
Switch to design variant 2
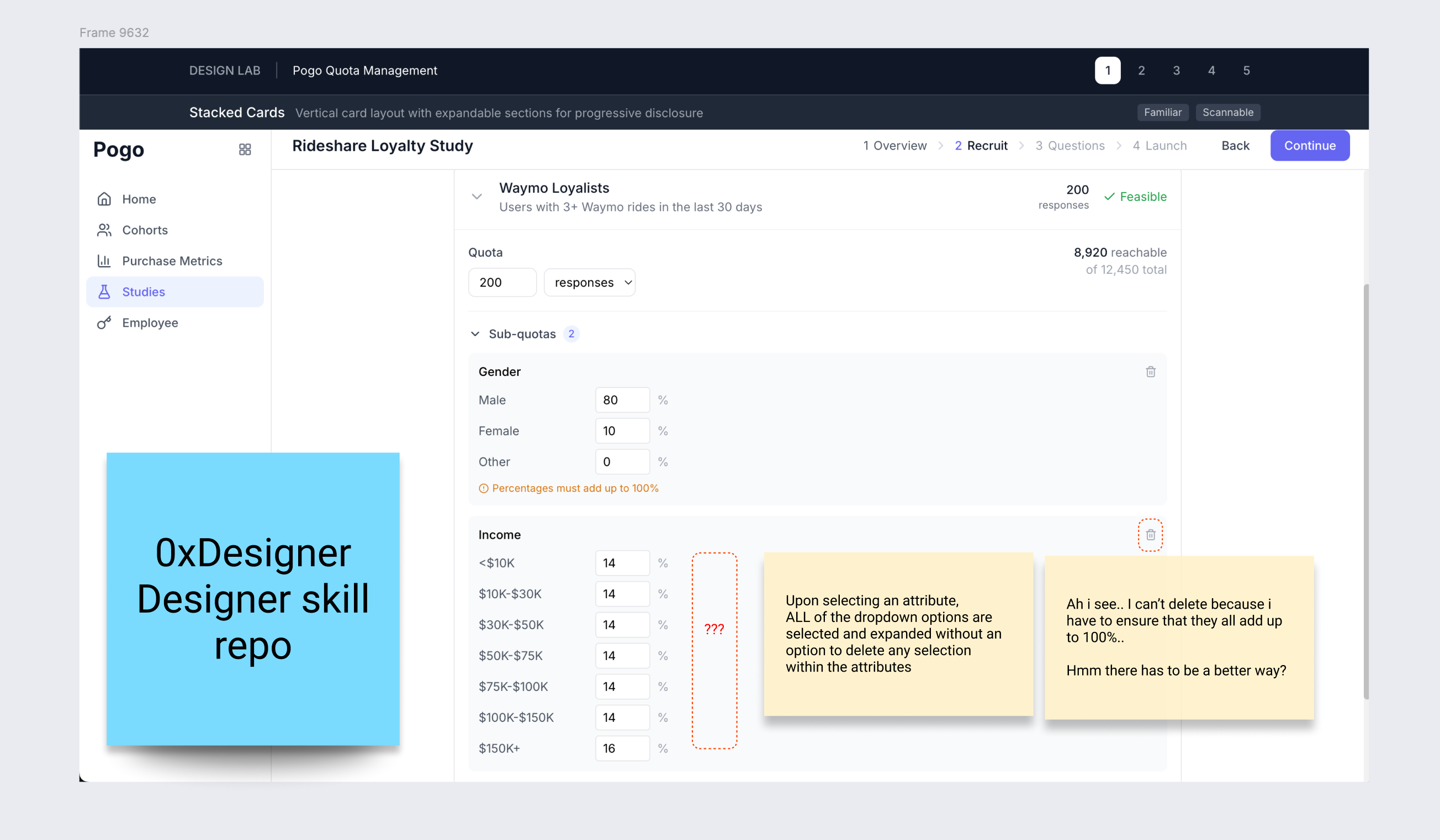pyautogui.click(x=1141, y=70)
